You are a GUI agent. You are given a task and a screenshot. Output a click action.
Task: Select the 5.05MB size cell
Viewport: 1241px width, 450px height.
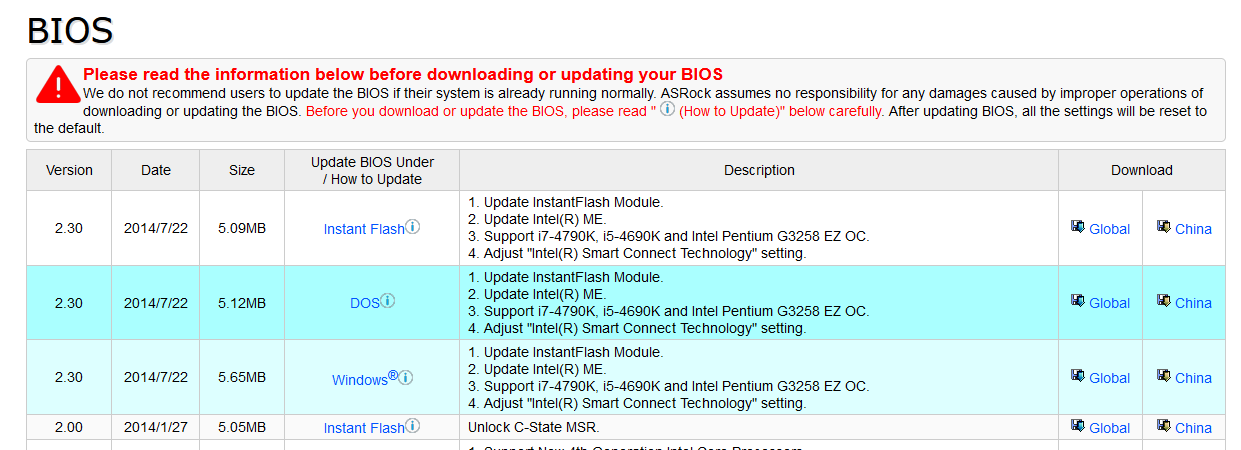[242, 428]
